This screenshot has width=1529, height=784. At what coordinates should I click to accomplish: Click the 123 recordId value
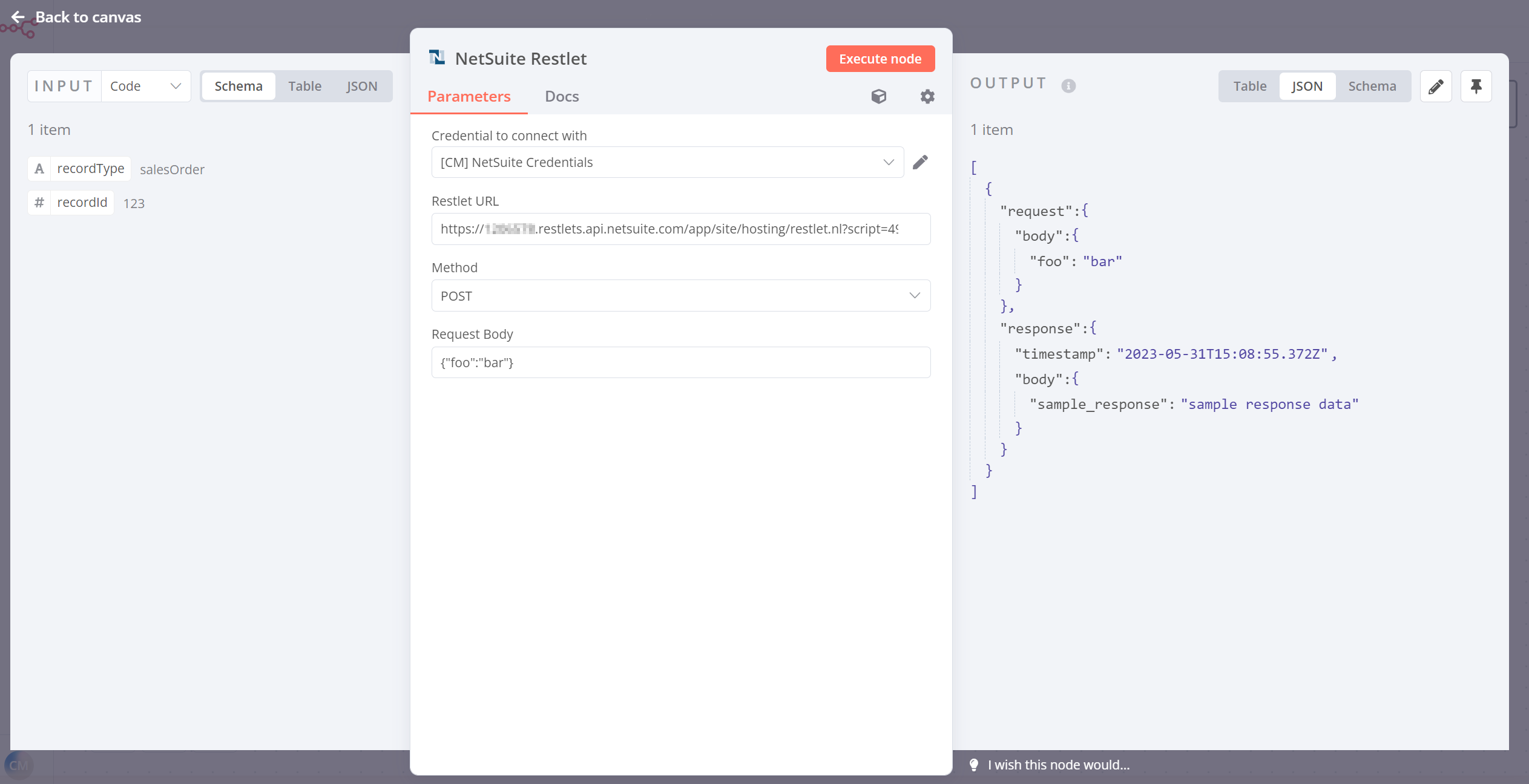[x=134, y=203]
